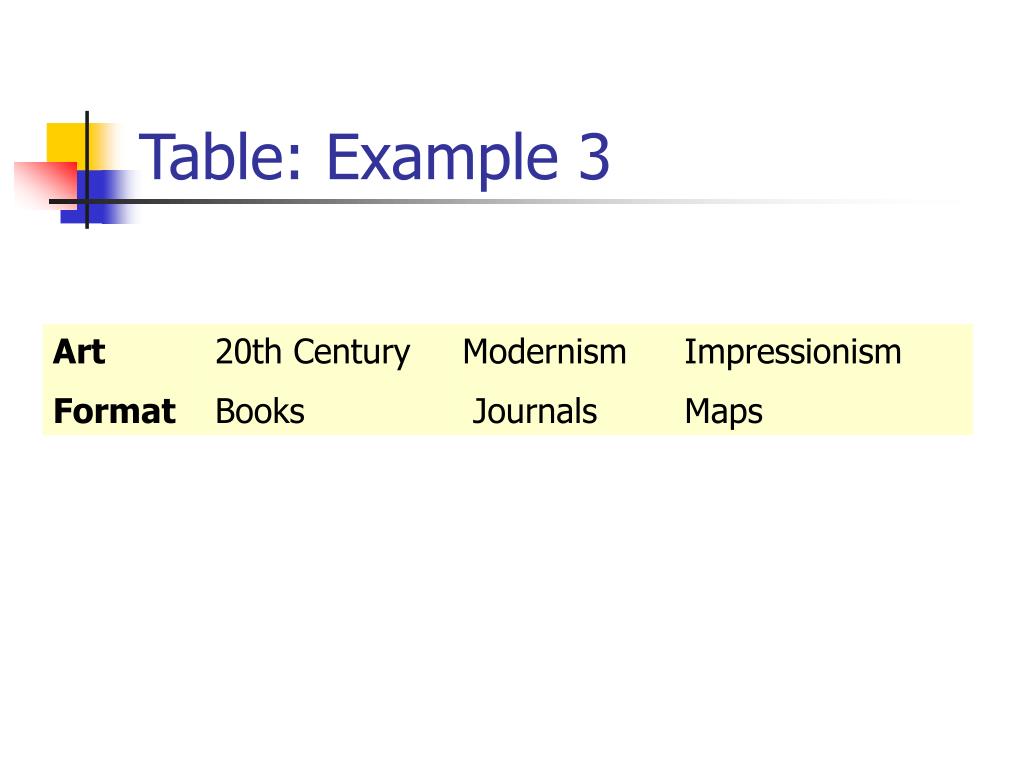This screenshot has height=768, width=1024.
Task: Click the number '3' in the title
Action: (594, 157)
